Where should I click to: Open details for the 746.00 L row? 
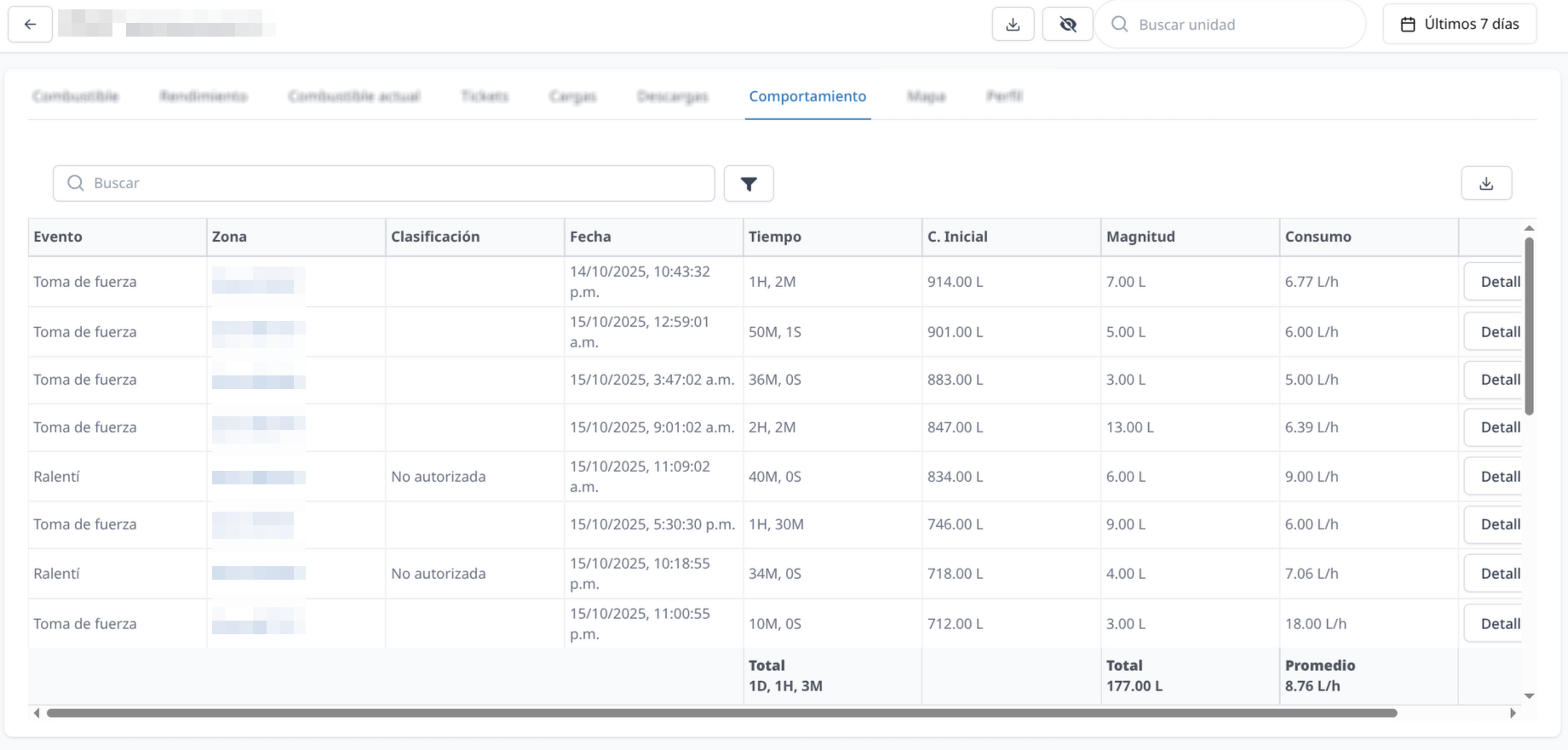[x=1494, y=524]
